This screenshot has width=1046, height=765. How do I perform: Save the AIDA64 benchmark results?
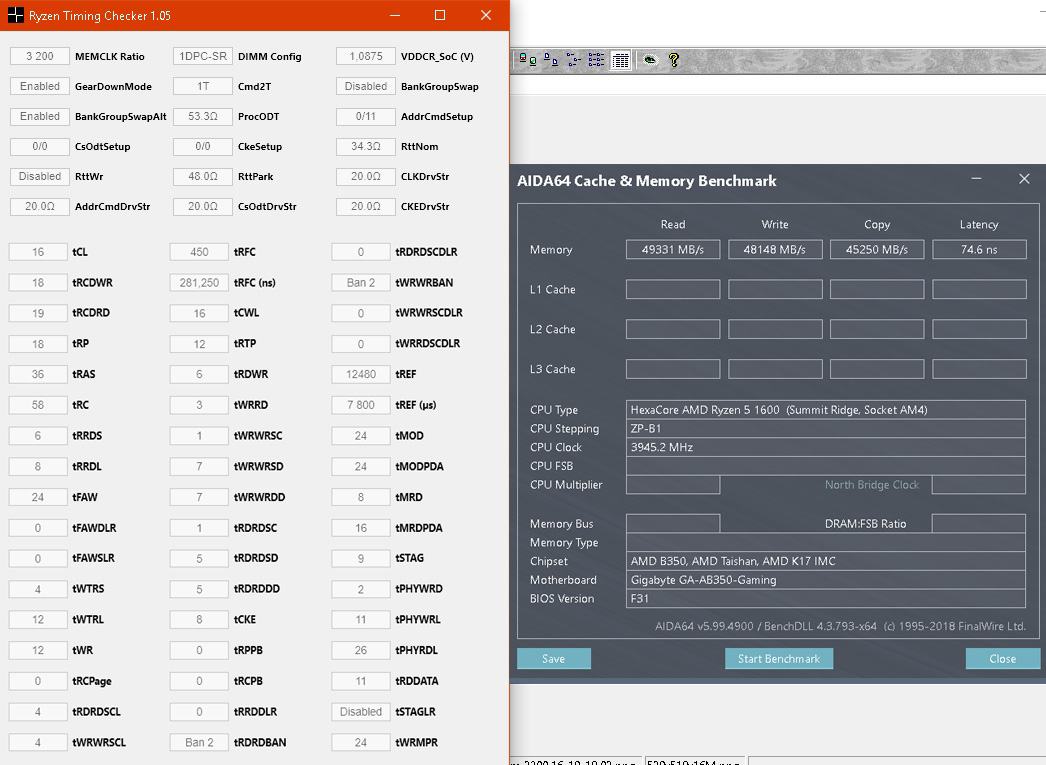(554, 658)
